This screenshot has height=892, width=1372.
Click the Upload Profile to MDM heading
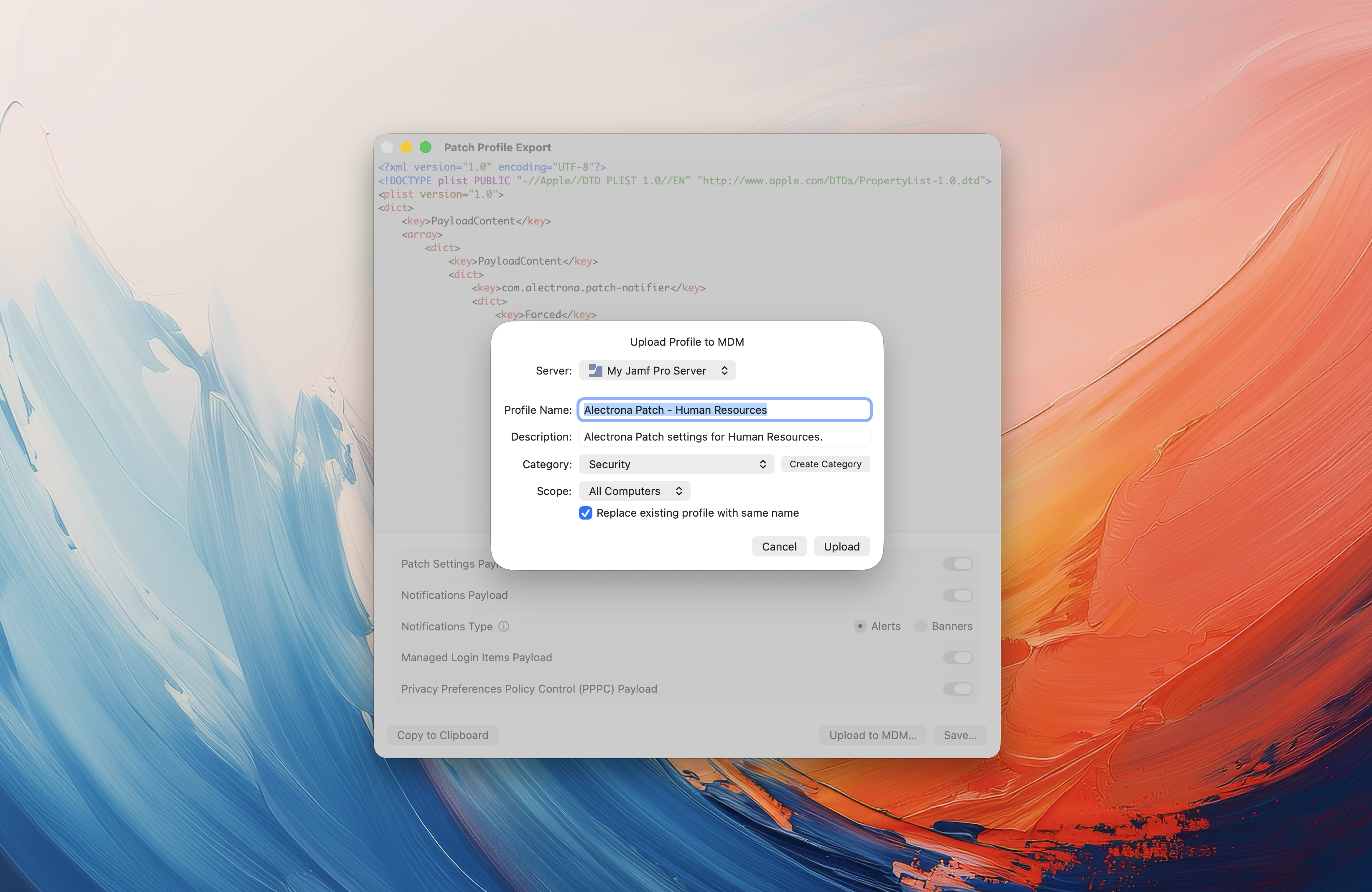tap(686, 342)
